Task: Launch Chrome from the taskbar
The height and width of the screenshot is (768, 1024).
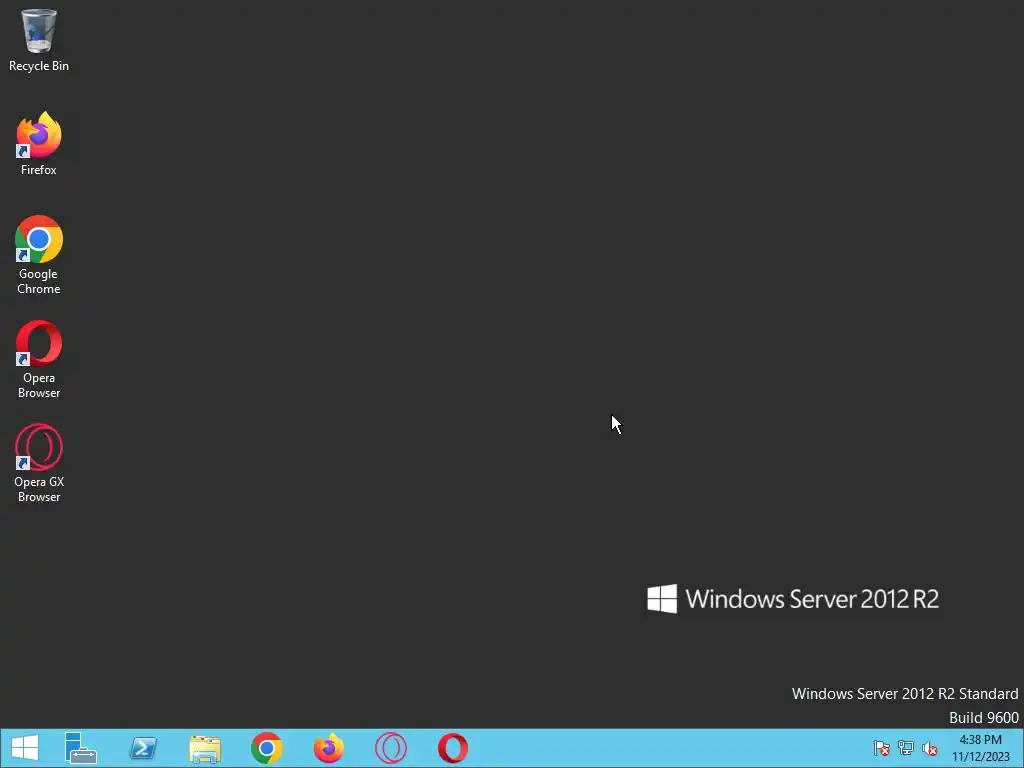Action: [x=266, y=748]
